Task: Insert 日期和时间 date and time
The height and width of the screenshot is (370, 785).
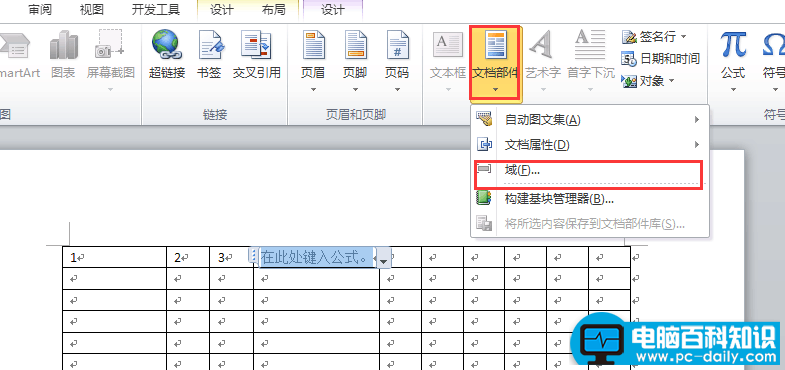Action: point(660,59)
